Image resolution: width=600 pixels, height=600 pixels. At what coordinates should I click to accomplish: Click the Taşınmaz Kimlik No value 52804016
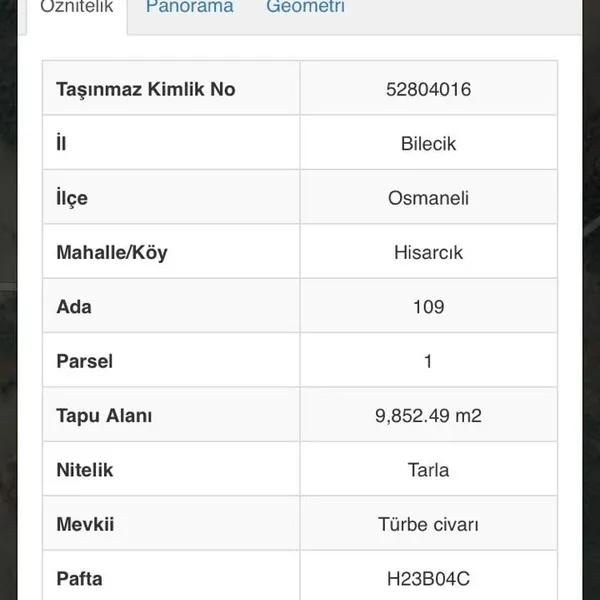coord(428,90)
